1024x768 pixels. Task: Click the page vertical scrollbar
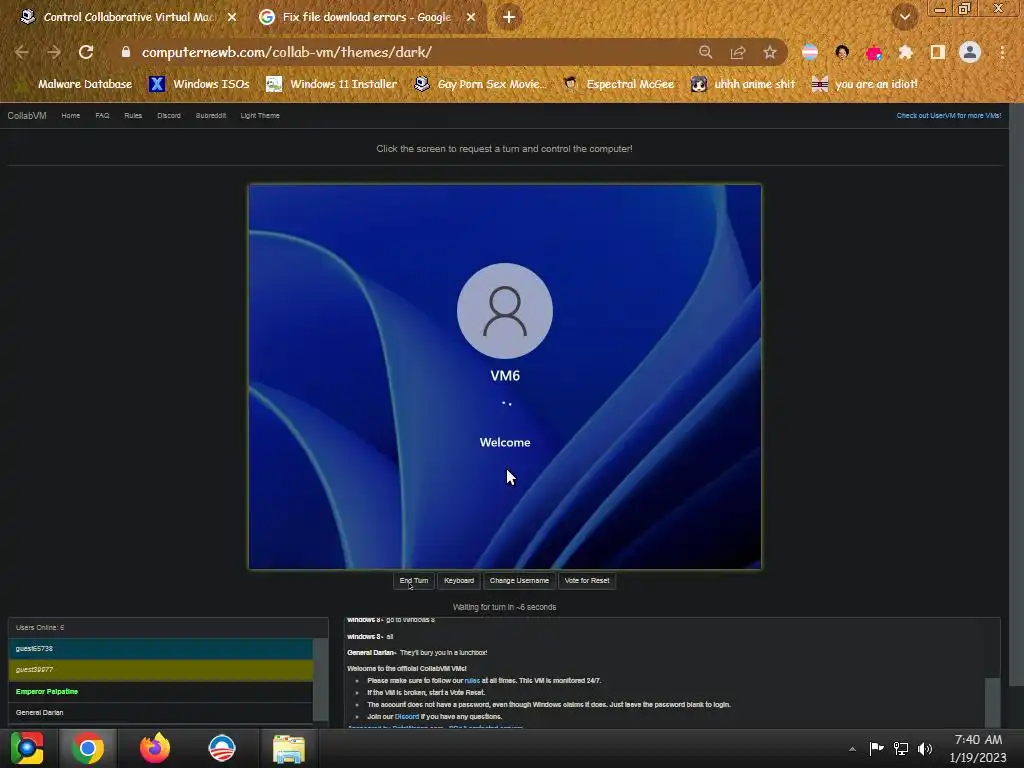pyautogui.click(x=1016, y=394)
